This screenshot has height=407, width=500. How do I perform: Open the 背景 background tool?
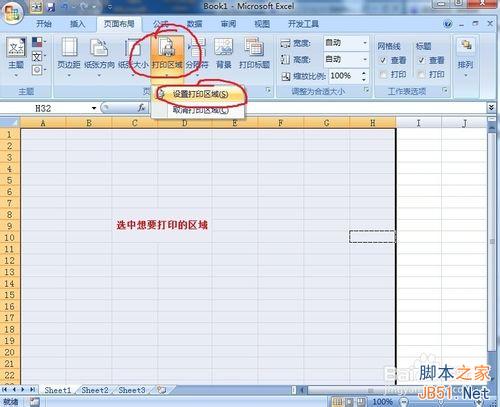coord(223,54)
